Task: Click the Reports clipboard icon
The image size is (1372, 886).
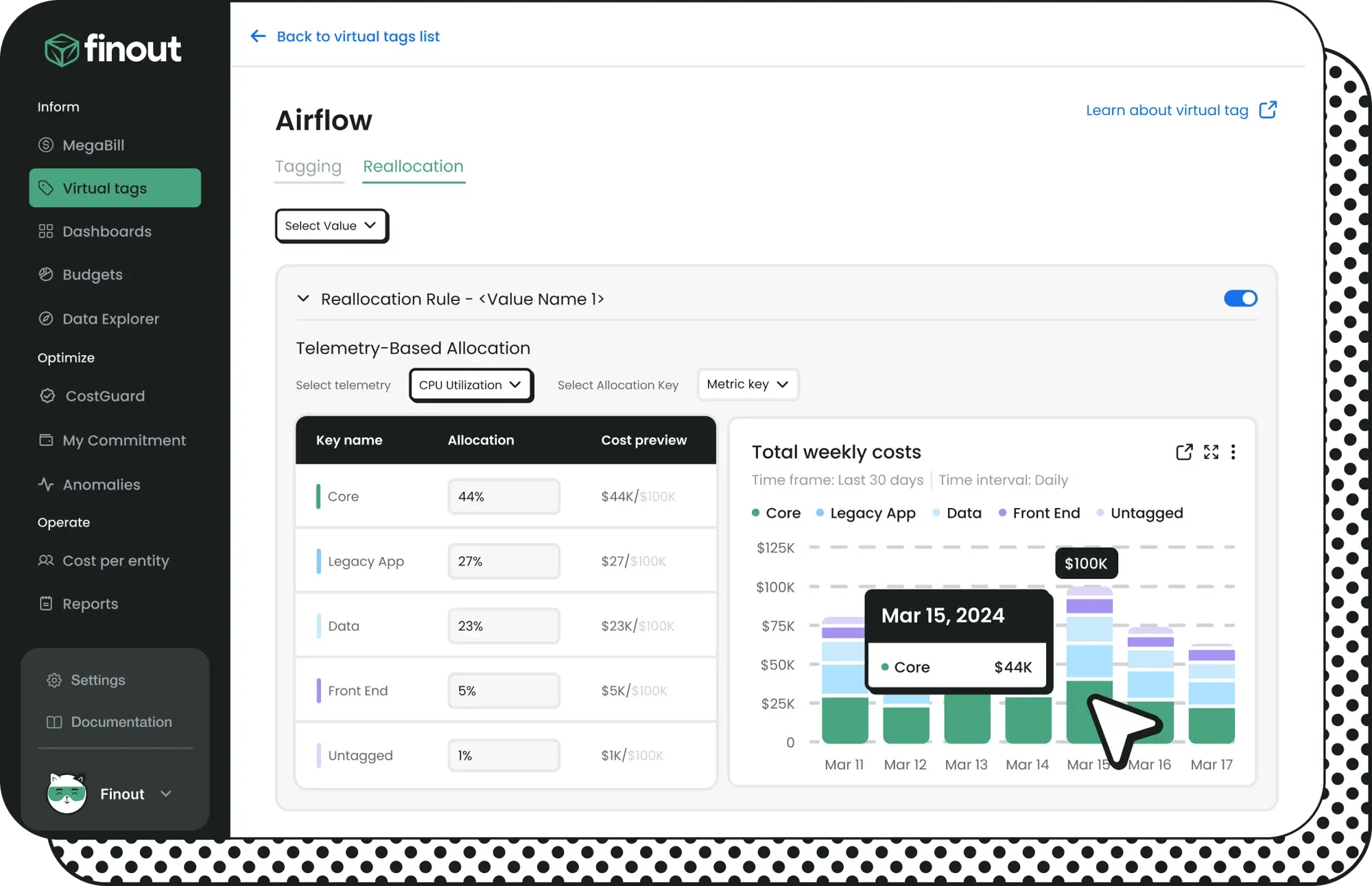Action: click(46, 603)
